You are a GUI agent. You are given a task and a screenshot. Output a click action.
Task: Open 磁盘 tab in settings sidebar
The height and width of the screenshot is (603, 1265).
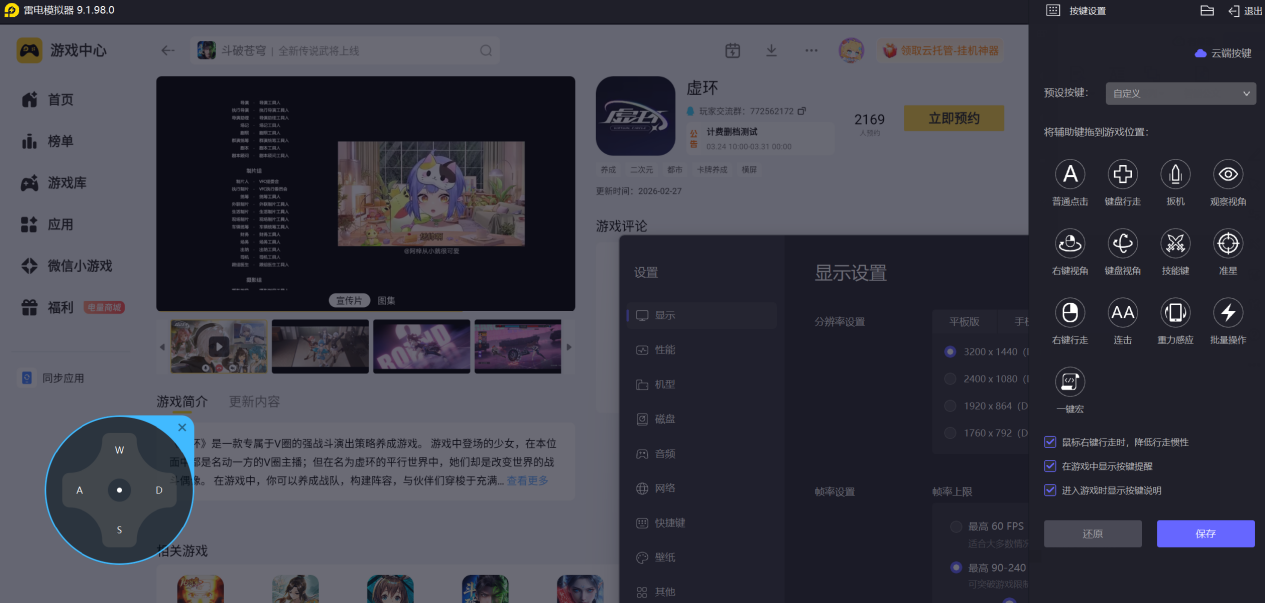click(702, 419)
